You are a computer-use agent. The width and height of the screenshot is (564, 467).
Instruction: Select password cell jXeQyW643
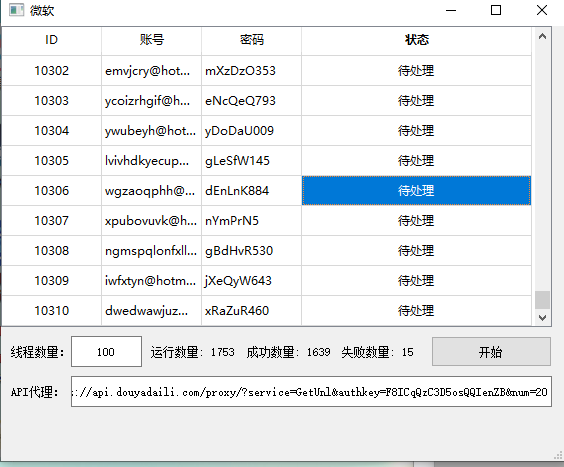[251, 281]
